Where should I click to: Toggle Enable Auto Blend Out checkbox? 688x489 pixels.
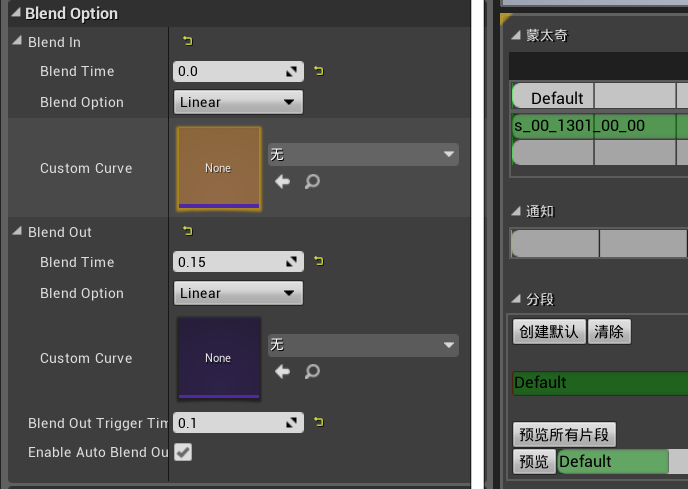(x=183, y=452)
